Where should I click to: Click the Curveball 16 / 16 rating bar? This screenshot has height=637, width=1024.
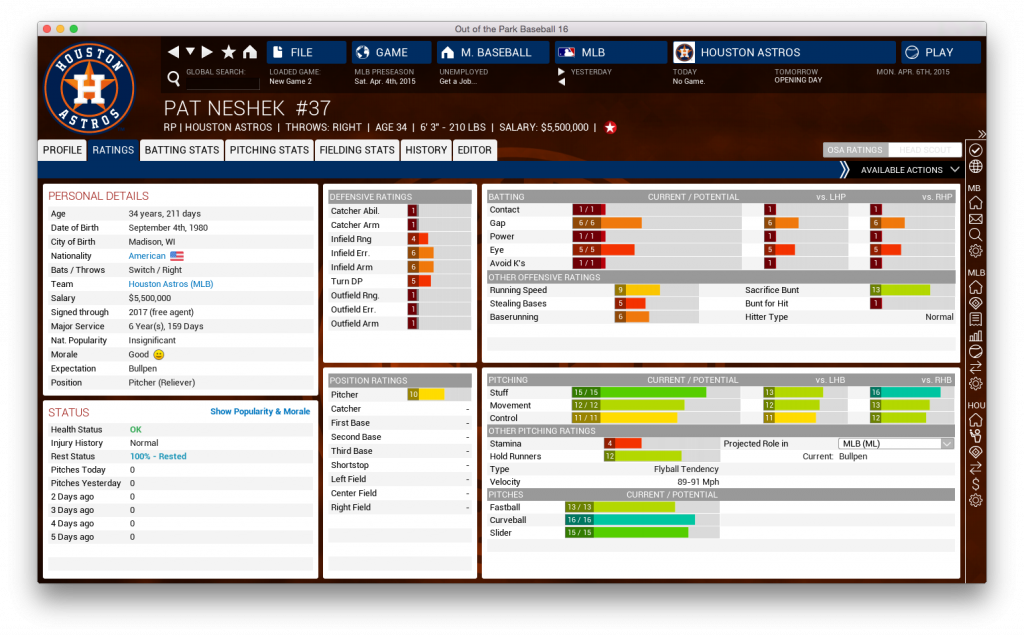point(630,520)
